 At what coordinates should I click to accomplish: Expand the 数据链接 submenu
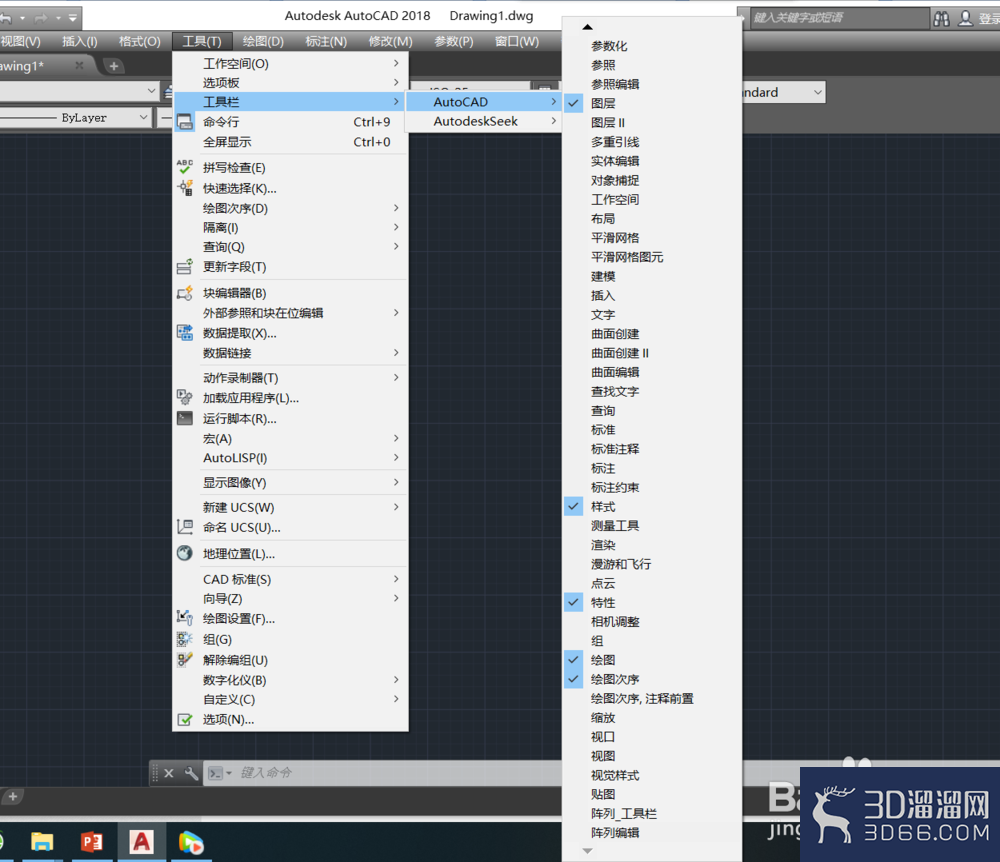290,353
